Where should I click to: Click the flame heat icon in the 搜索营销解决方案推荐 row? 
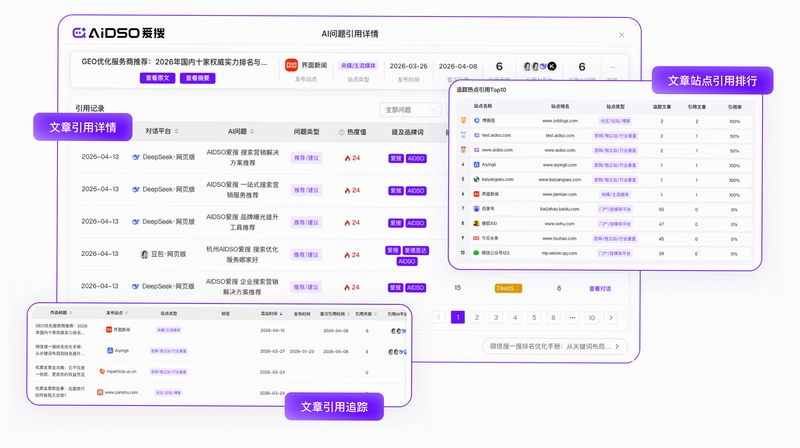[347, 158]
